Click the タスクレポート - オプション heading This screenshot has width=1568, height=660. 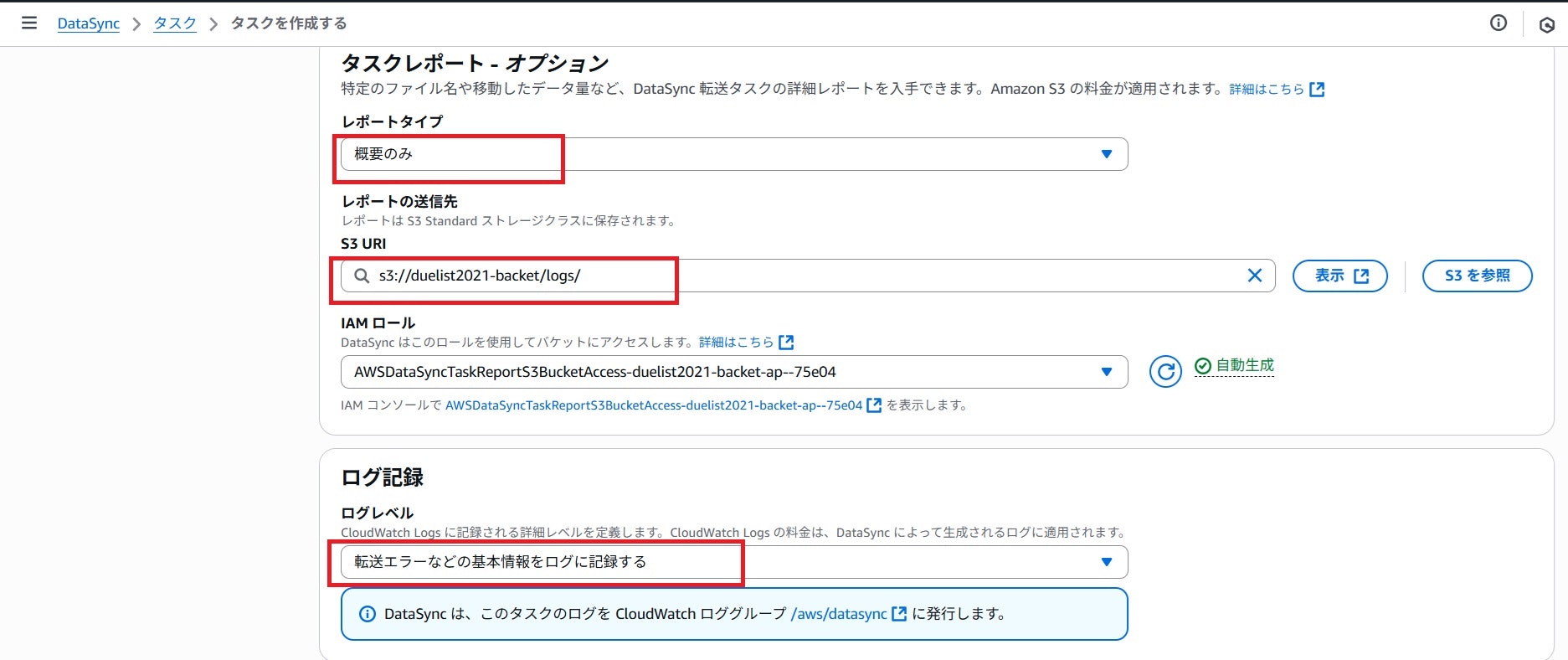click(475, 63)
